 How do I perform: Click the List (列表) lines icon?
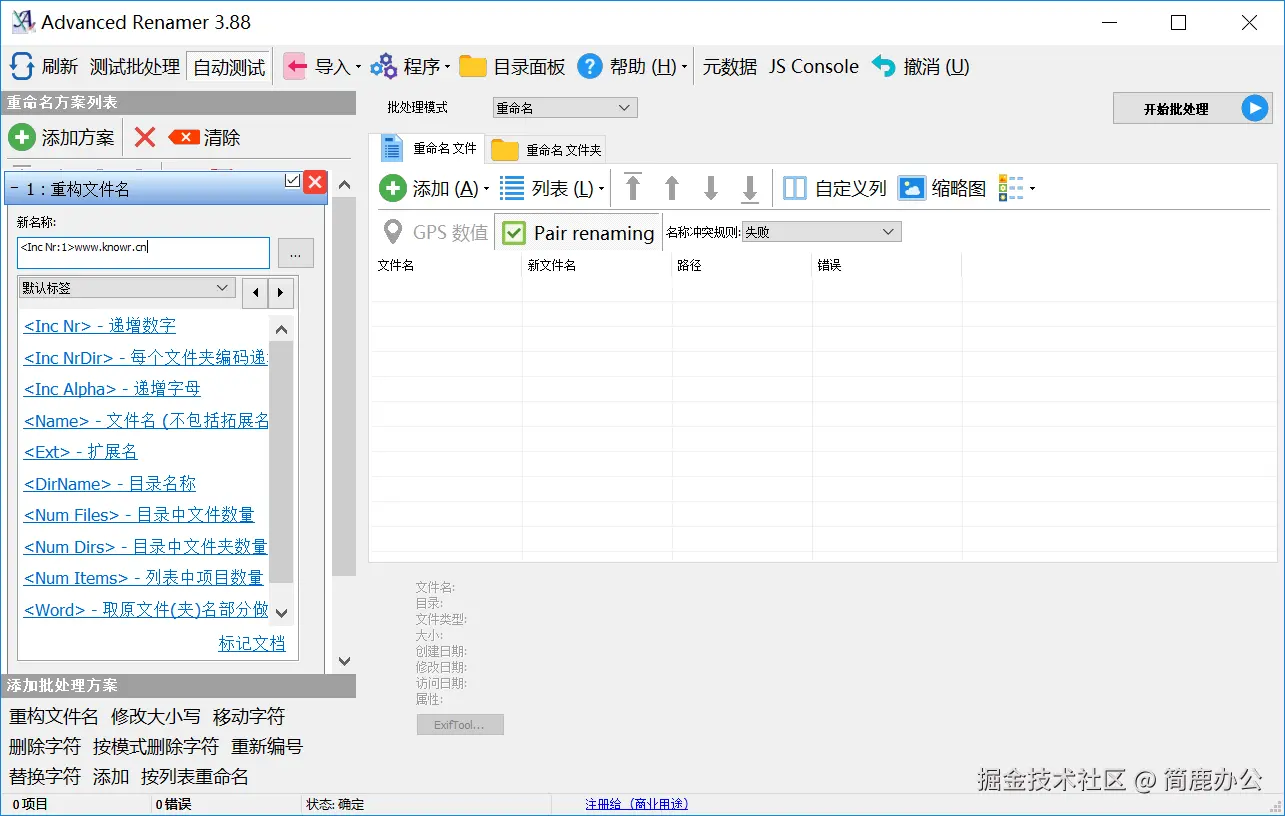[x=512, y=188]
